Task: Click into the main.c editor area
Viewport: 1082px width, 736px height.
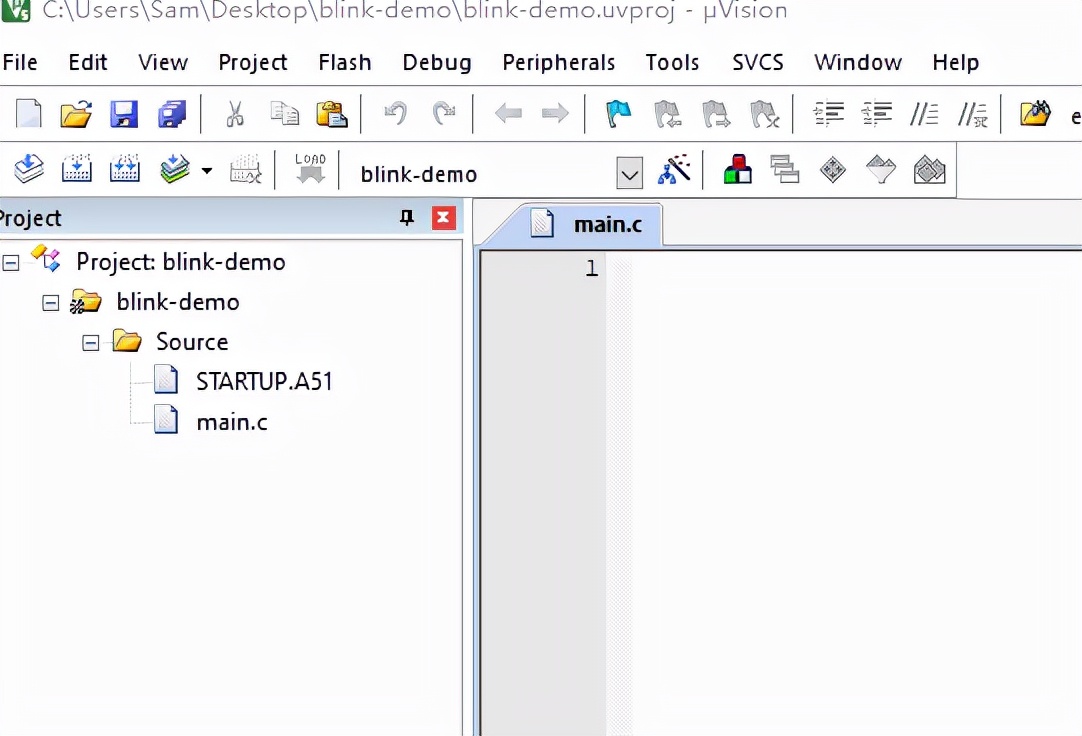Action: [x=856, y=493]
